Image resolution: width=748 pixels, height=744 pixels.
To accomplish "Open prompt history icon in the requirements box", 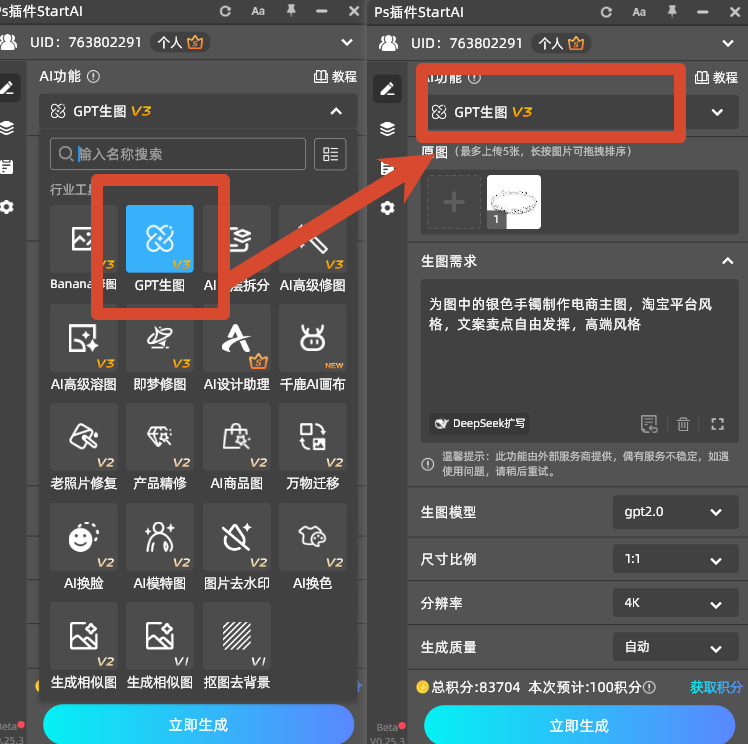I will click(649, 424).
